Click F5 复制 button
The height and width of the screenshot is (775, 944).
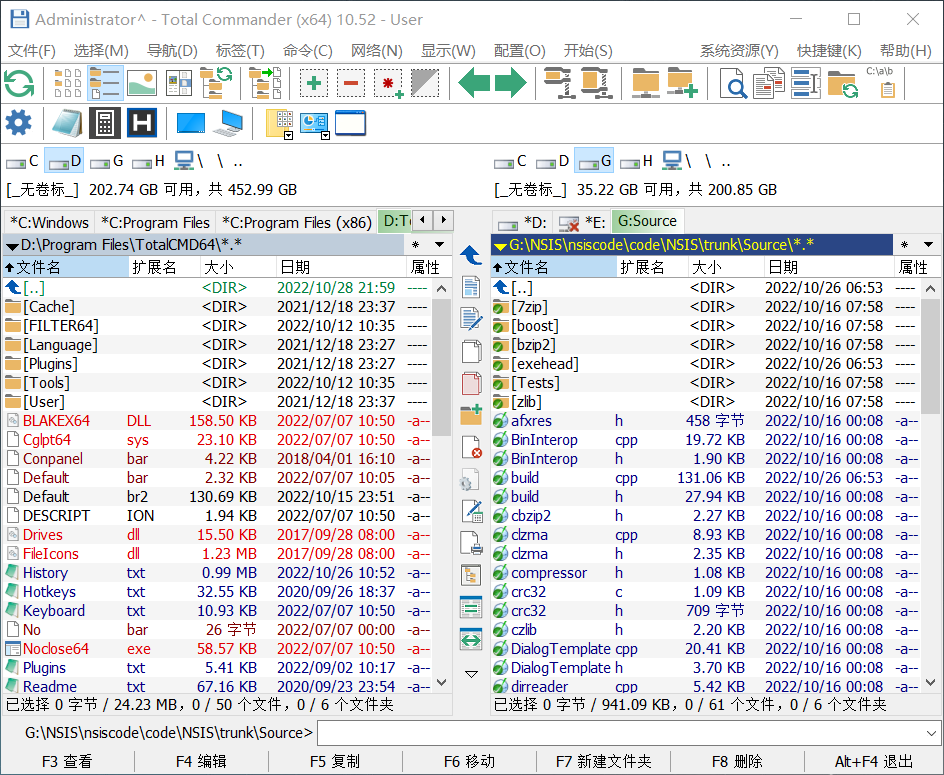pyautogui.click(x=335, y=762)
